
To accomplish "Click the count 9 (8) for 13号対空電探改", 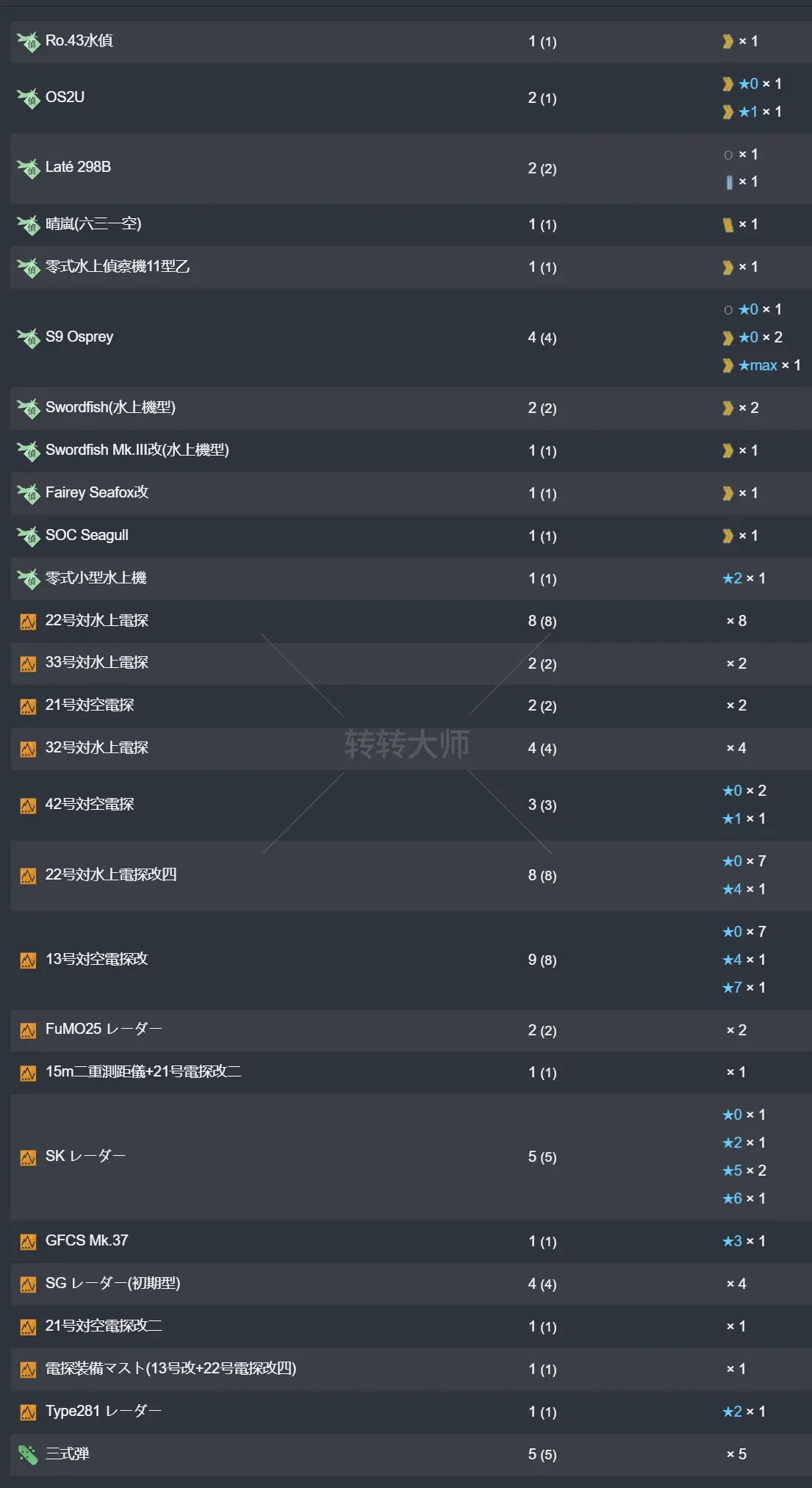I will click(540, 959).
